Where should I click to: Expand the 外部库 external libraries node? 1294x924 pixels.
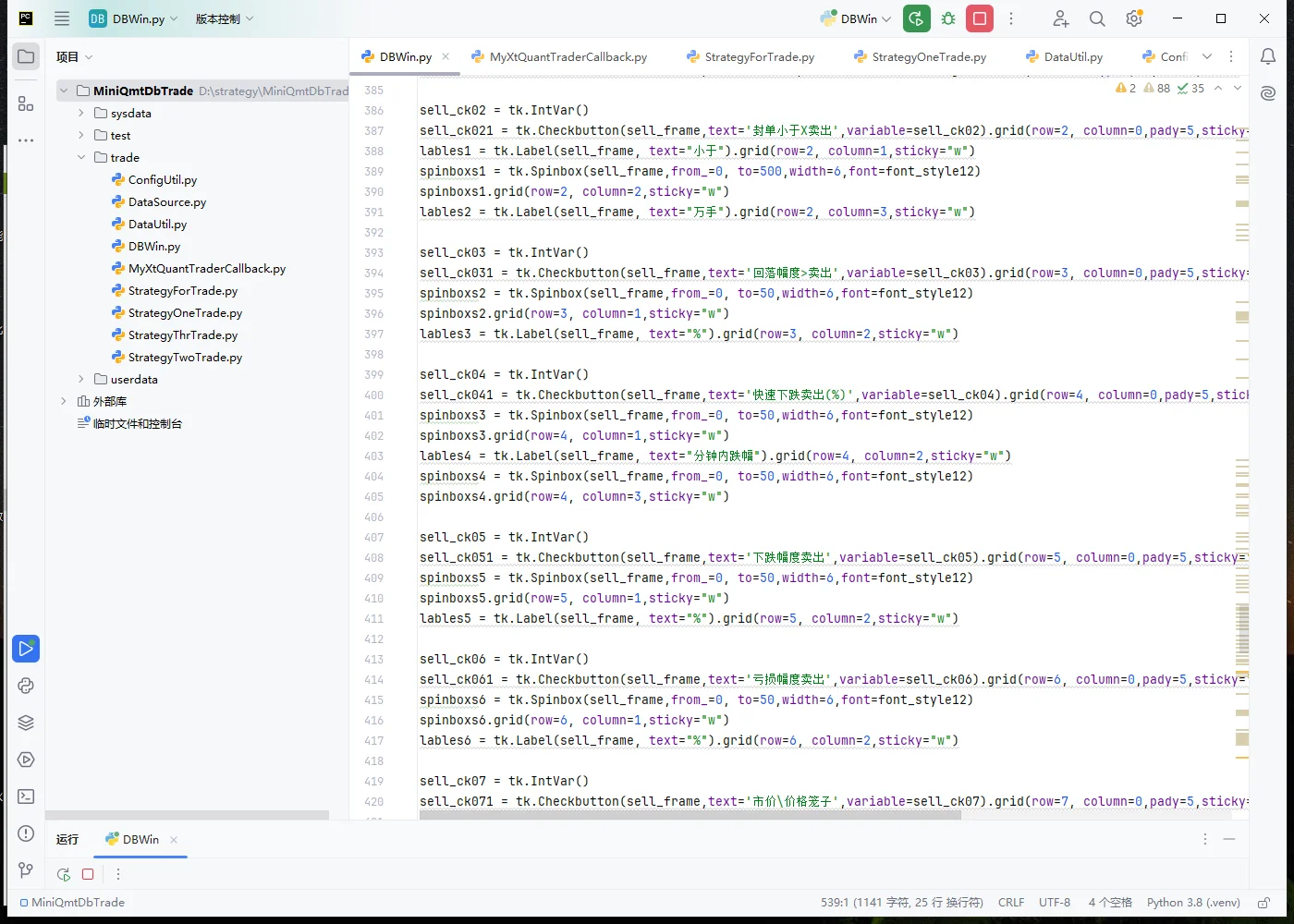coord(64,401)
